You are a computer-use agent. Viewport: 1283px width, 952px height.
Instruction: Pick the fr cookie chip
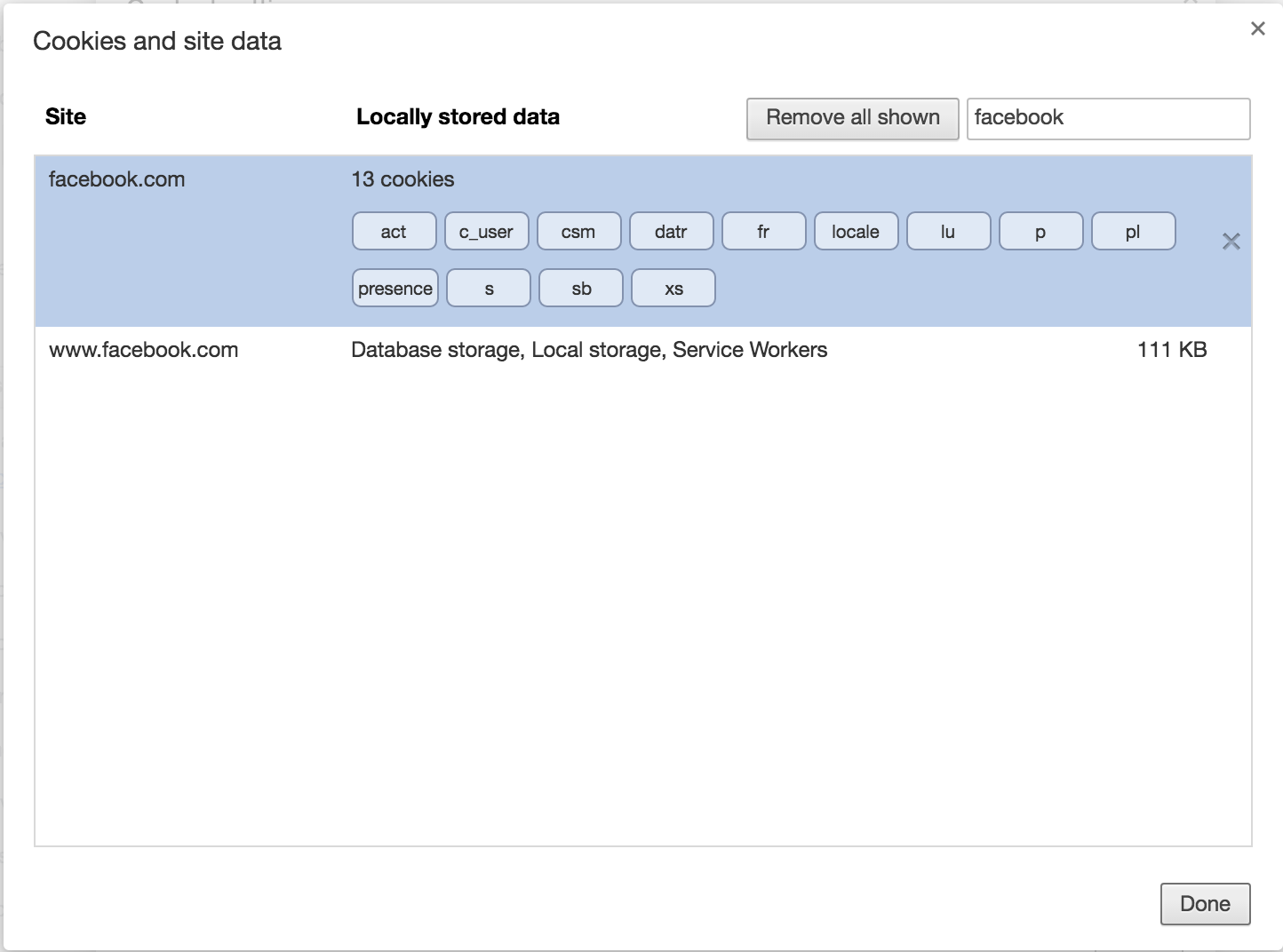(x=763, y=232)
